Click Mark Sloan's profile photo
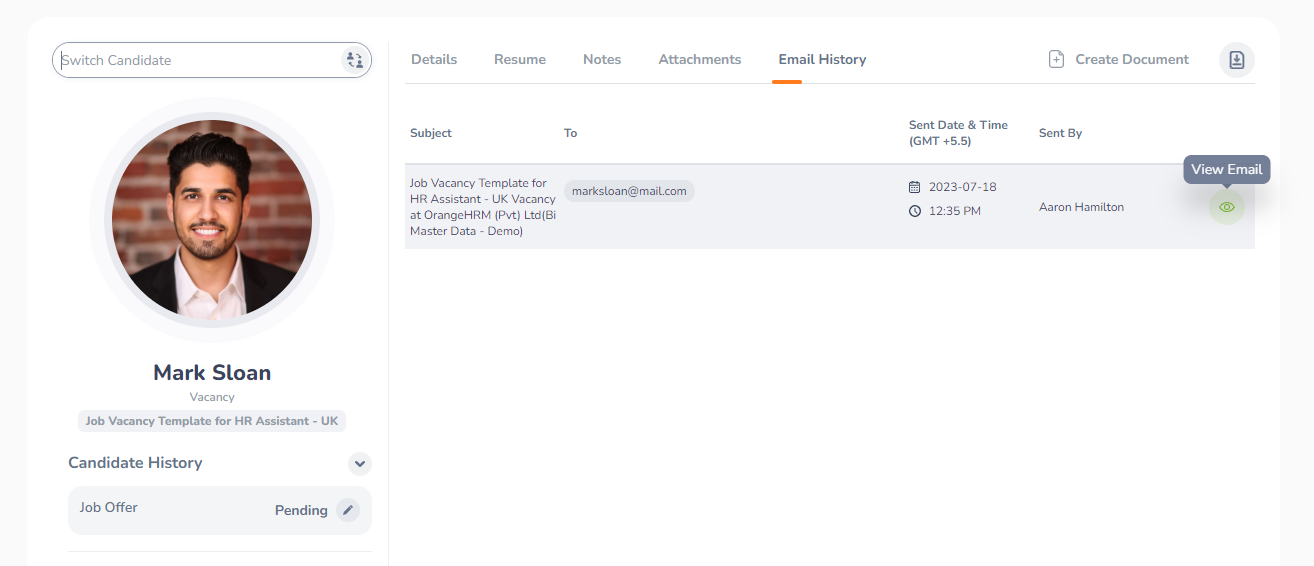The height and width of the screenshot is (566, 1314). point(212,219)
